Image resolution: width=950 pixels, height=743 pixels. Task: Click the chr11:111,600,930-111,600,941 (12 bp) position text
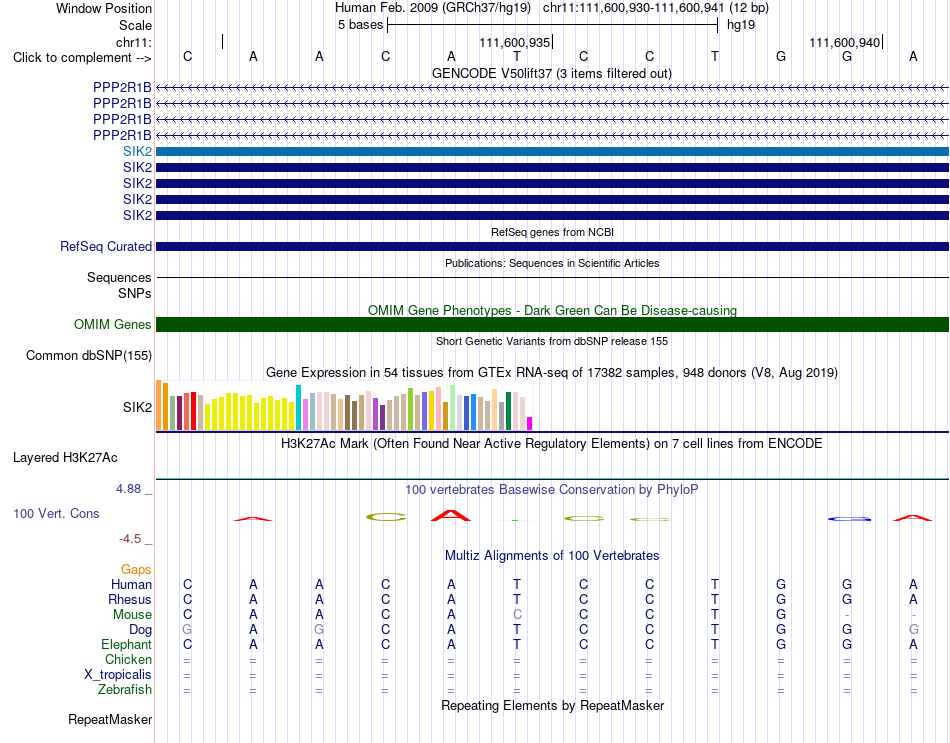[656, 8]
